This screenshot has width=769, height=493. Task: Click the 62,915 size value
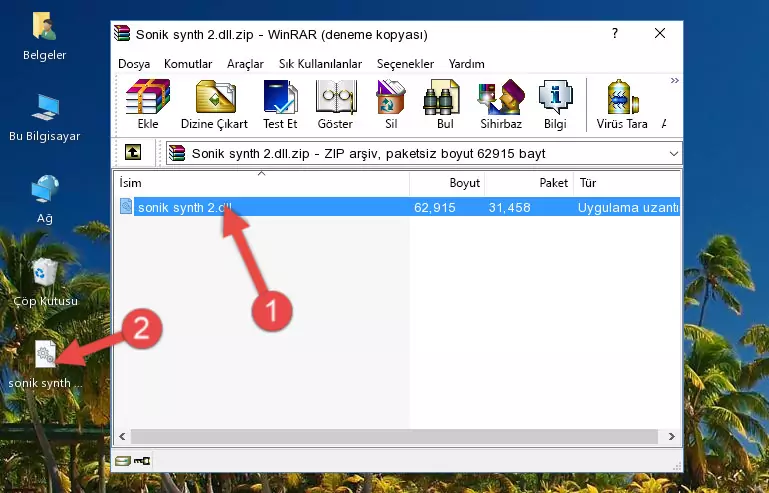point(435,208)
